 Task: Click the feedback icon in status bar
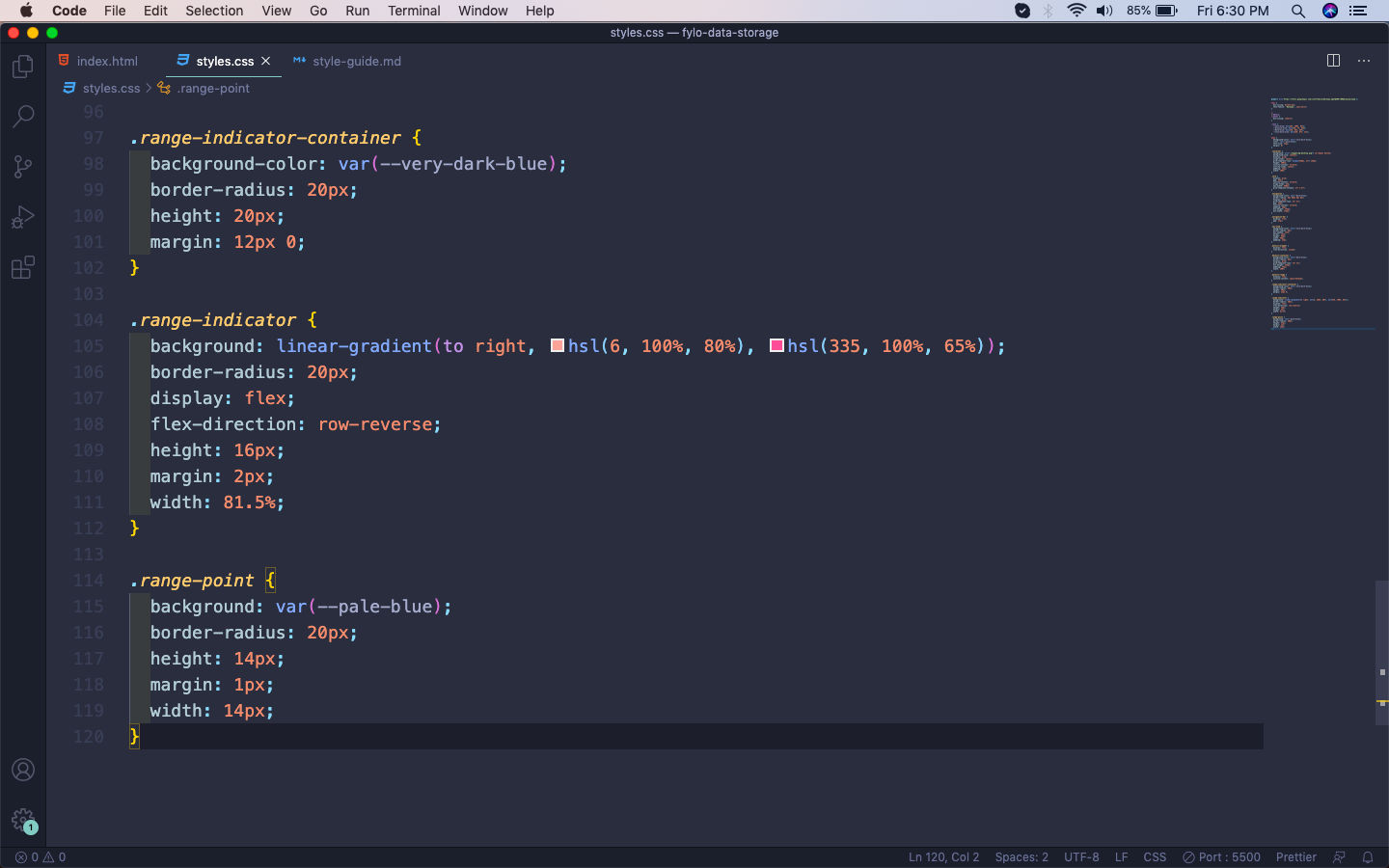pyautogui.click(x=1339, y=856)
